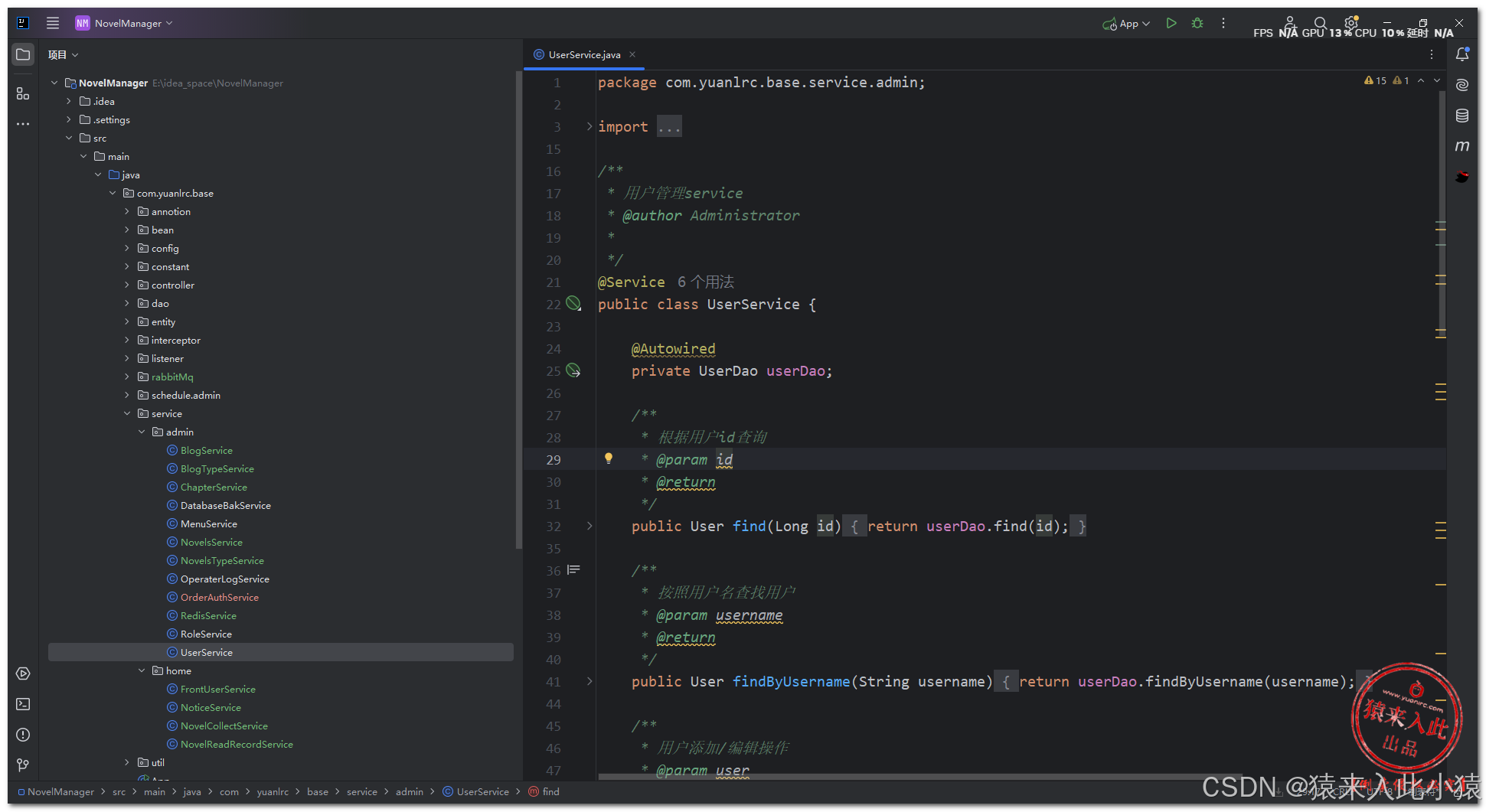Image resolution: width=1486 pixels, height=812 pixels.
Task: Open the Problems tool window
Action: pos(23,735)
